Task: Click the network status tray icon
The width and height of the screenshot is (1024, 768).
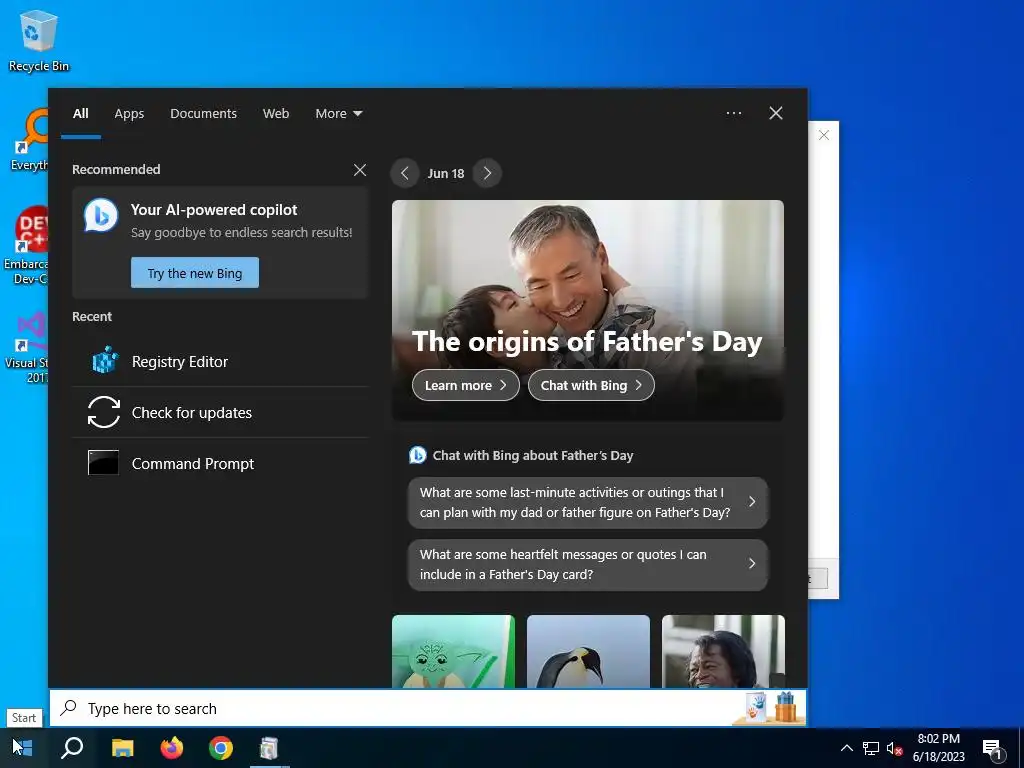Action: (x=871, y=748)
